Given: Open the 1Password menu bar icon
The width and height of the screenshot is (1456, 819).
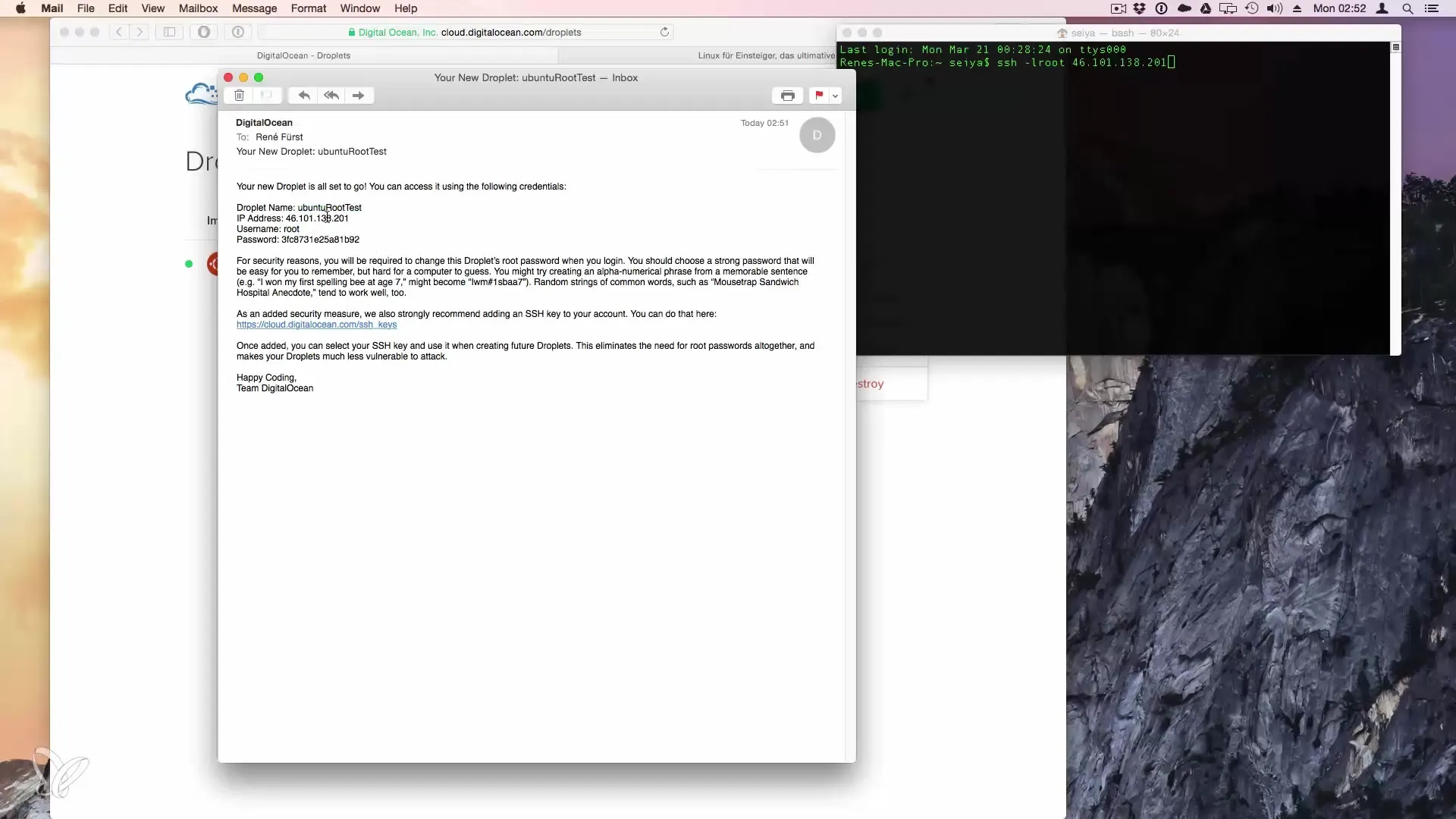Looking at the screenshot, I should [x=1161, y=8].
